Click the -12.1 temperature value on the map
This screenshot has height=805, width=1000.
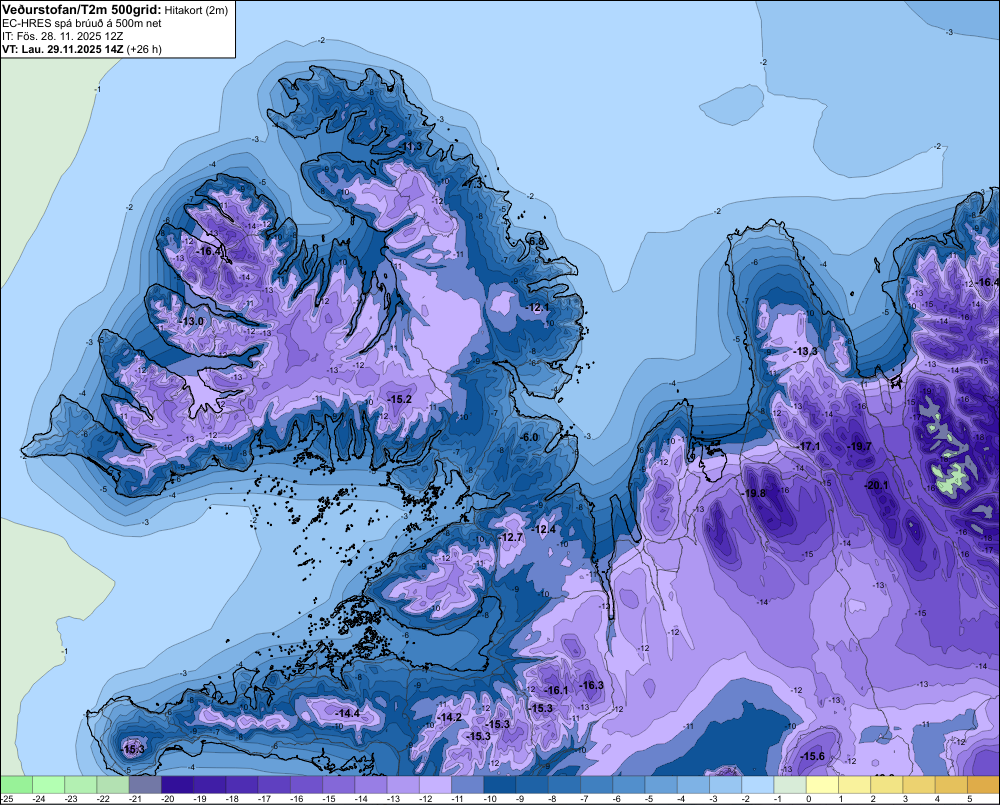click(x=538, y=307)
